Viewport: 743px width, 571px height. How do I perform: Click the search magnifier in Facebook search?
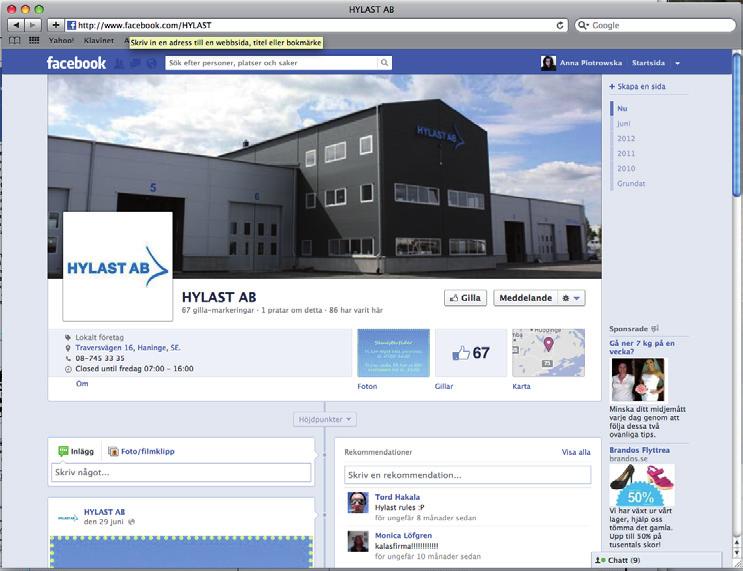point(384,63)
